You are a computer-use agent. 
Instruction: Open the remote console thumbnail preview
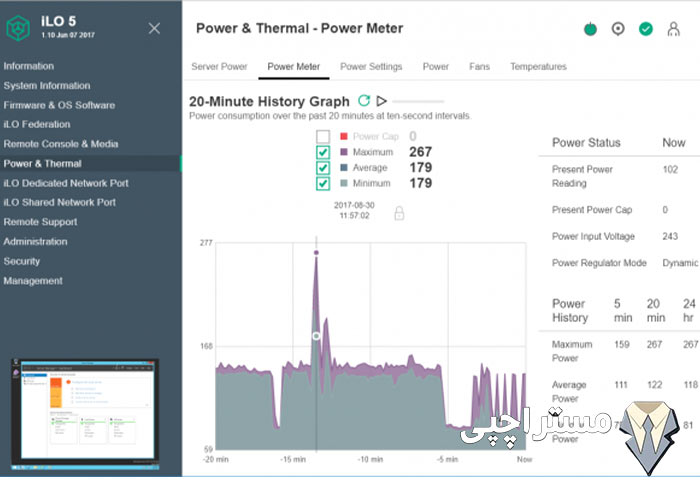click(85, 415)
